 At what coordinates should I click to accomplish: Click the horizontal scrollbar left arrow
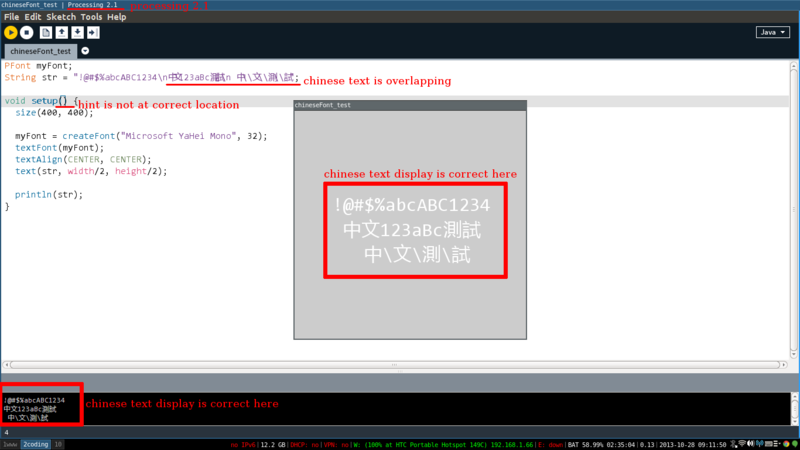pyautogui.click(x=6, y=365)
